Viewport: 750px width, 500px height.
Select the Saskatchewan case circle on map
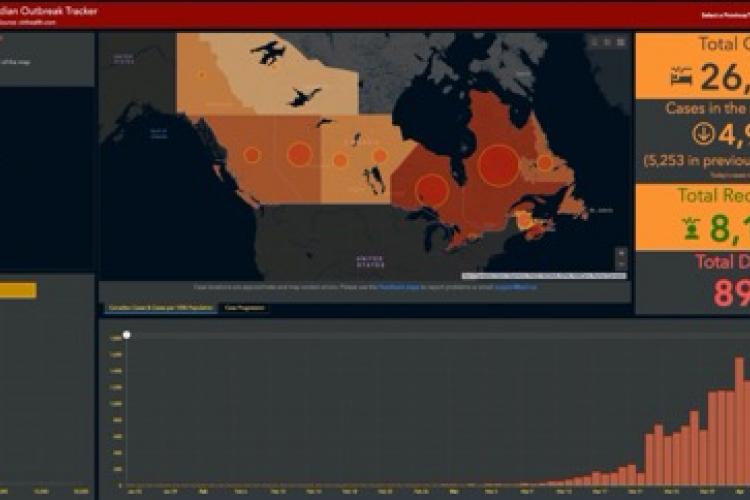(x=341, y=160)
